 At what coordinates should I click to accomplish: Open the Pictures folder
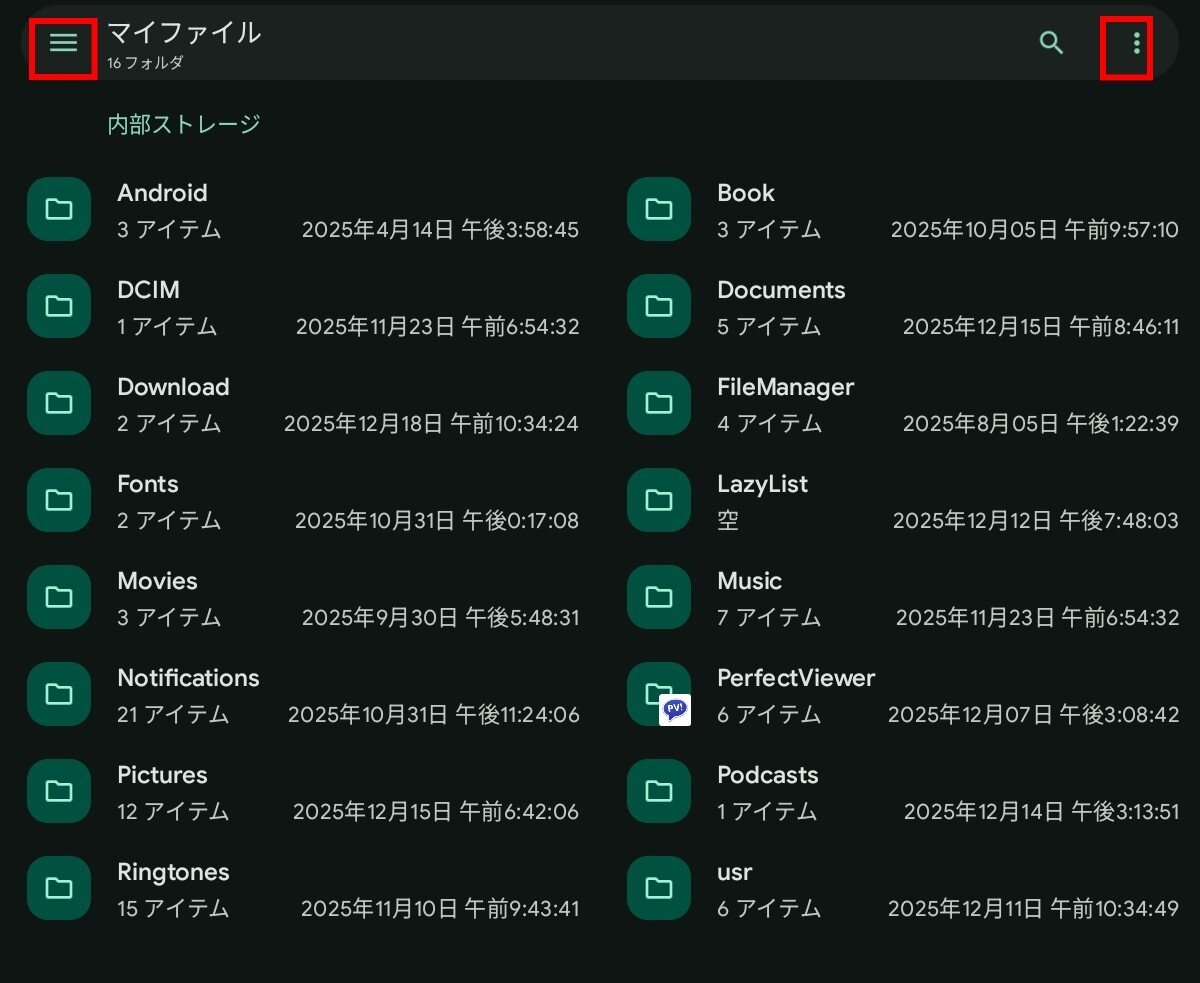pos(162,775)
